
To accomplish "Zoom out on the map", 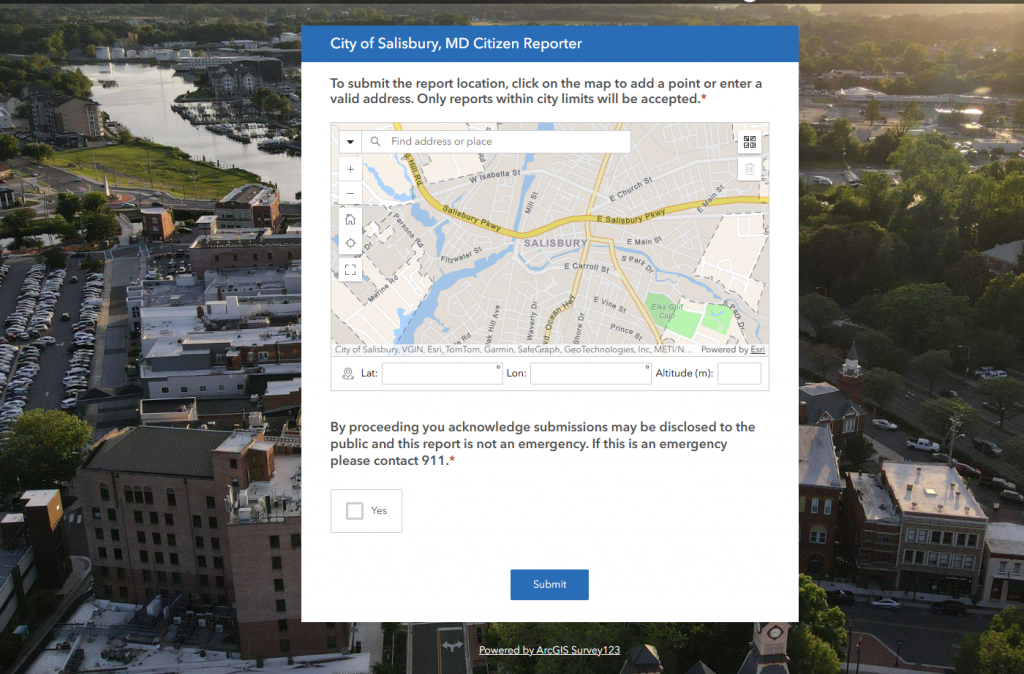I will click(x=350, y=194).
